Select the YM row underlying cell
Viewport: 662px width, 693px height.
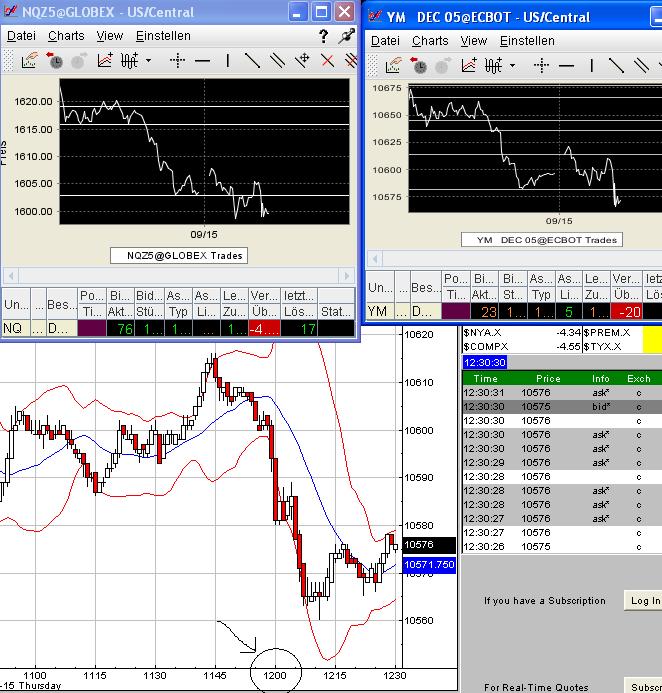click(x=380, y=312)
